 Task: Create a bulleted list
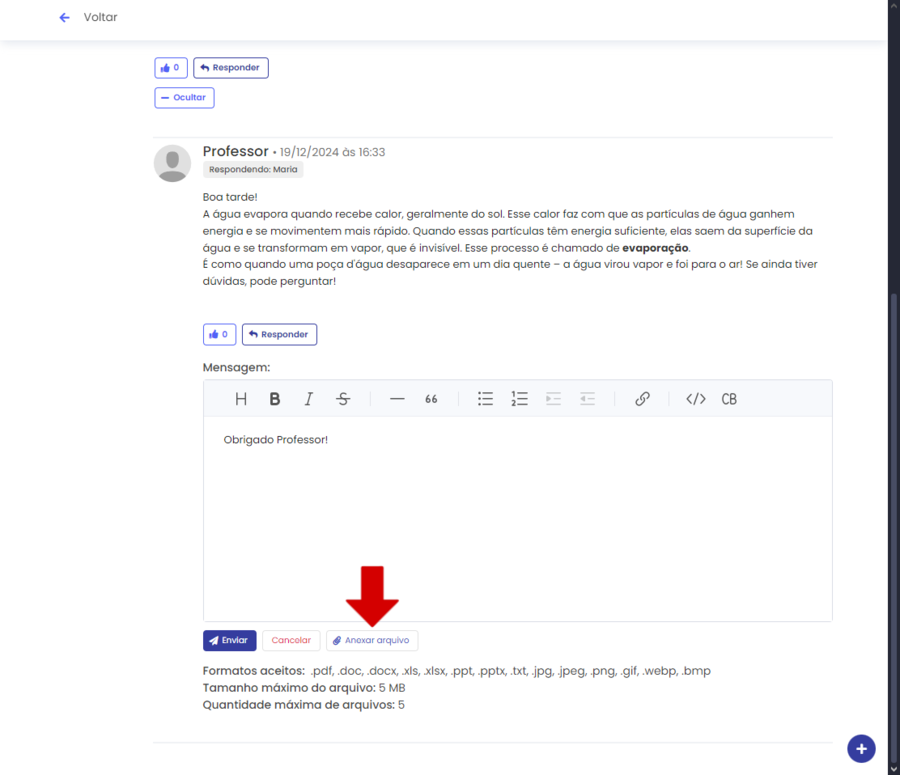[x=485, y=399]
